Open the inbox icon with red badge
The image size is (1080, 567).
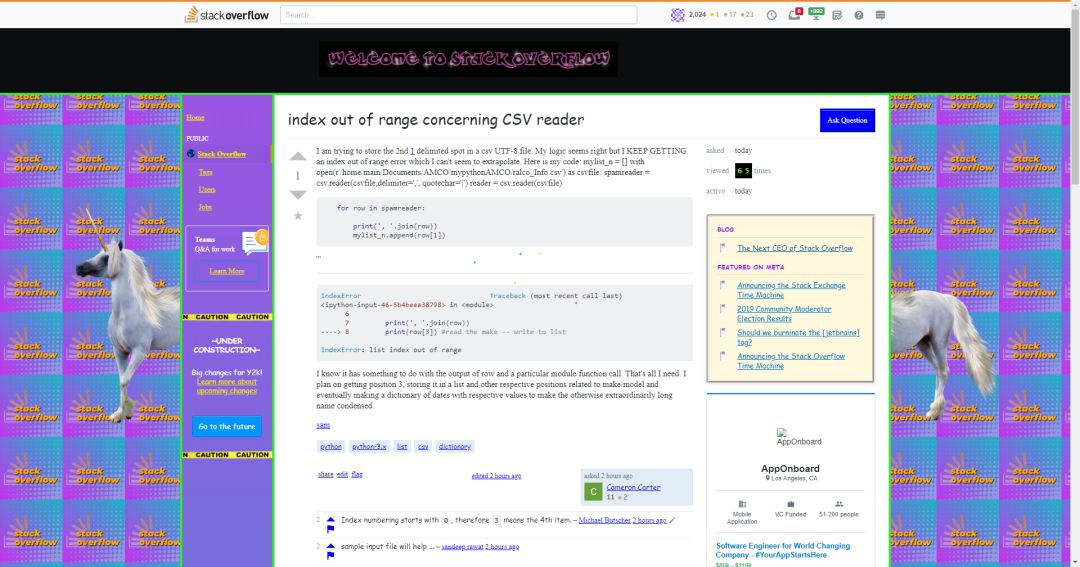[794, 14]
